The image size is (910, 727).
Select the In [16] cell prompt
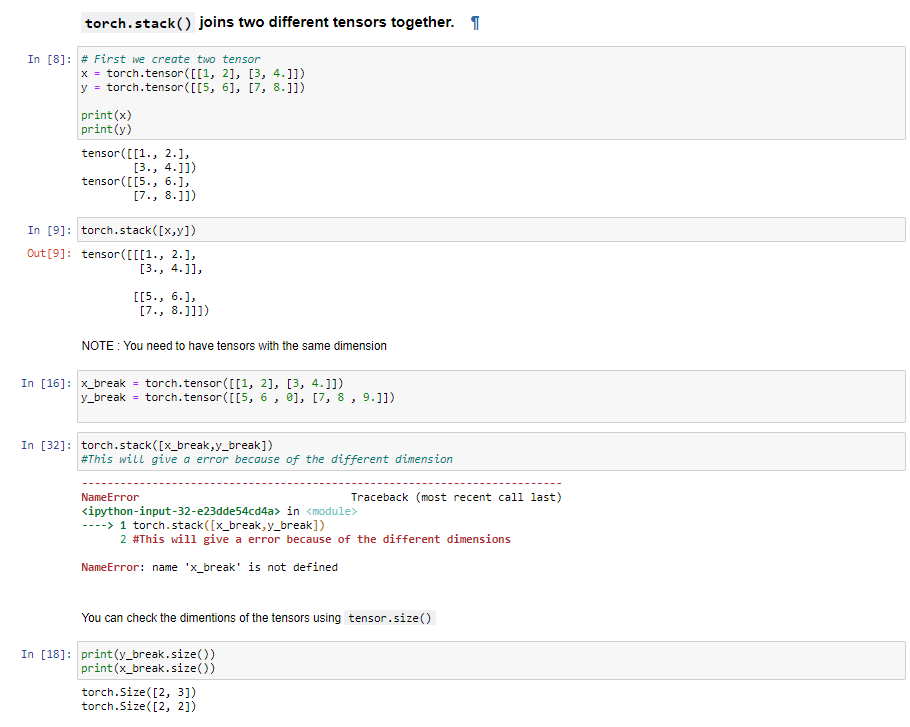(x=48, y=382)
